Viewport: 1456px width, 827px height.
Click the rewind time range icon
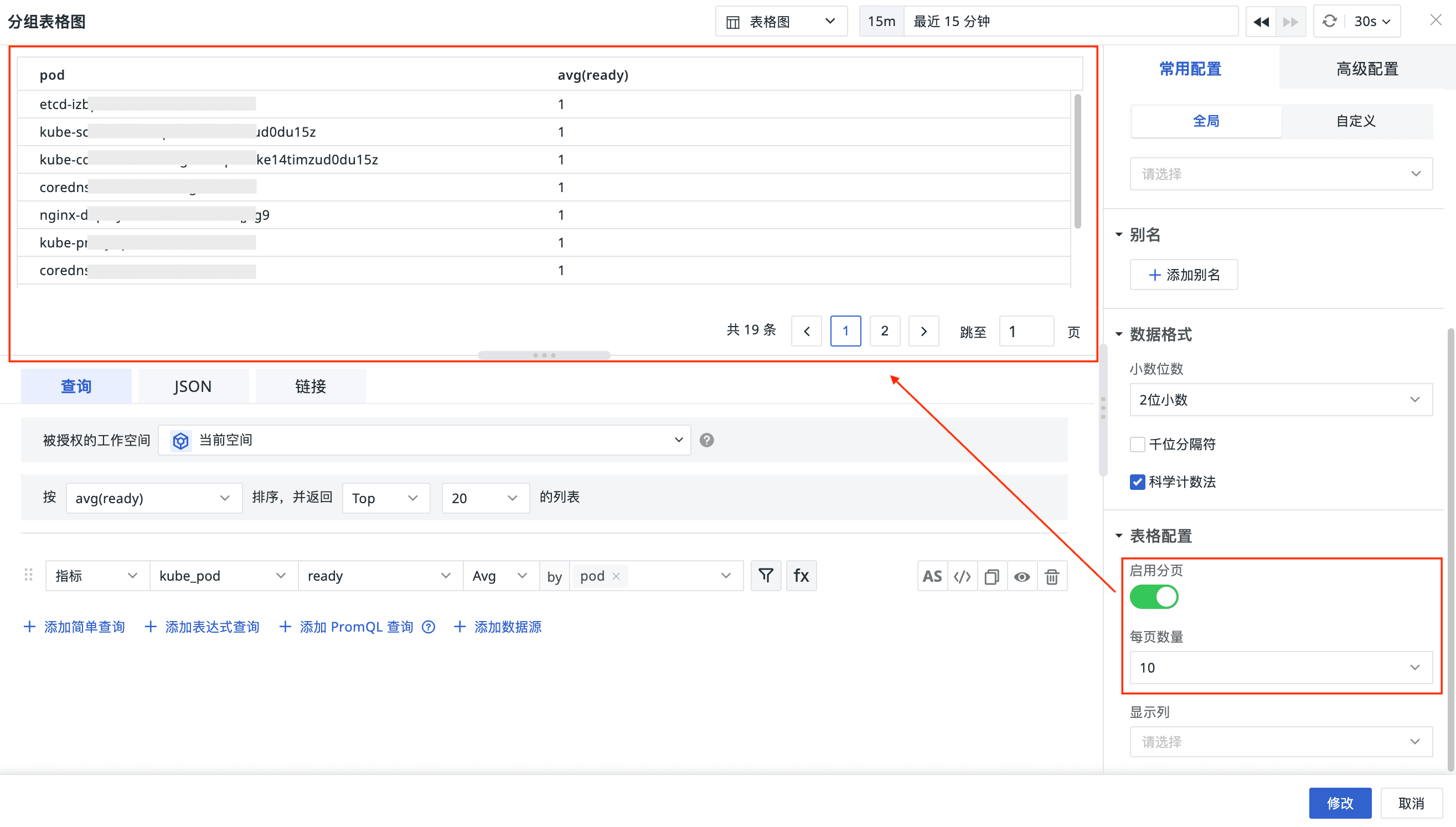tap(1261, 22)
